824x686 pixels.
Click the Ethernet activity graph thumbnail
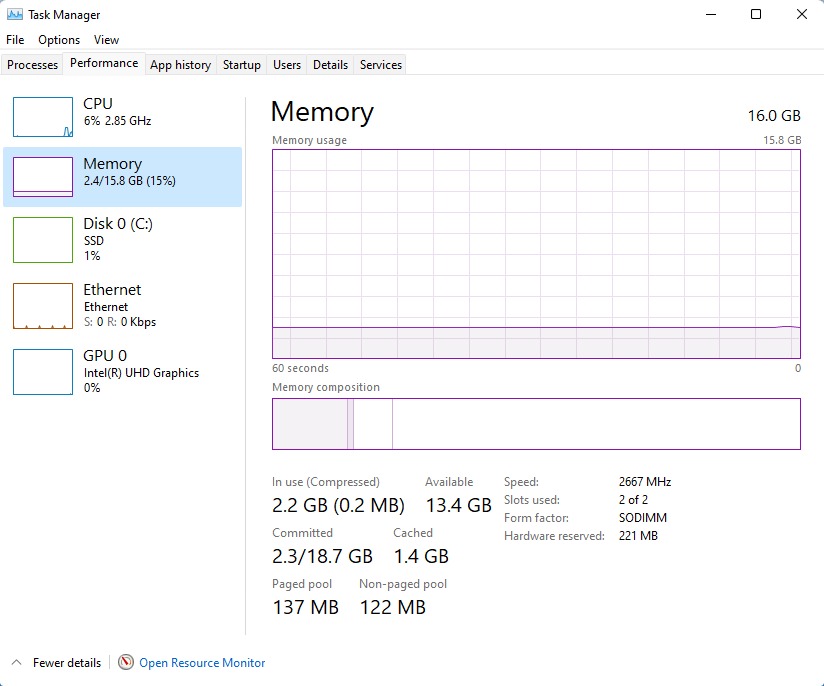43,306
